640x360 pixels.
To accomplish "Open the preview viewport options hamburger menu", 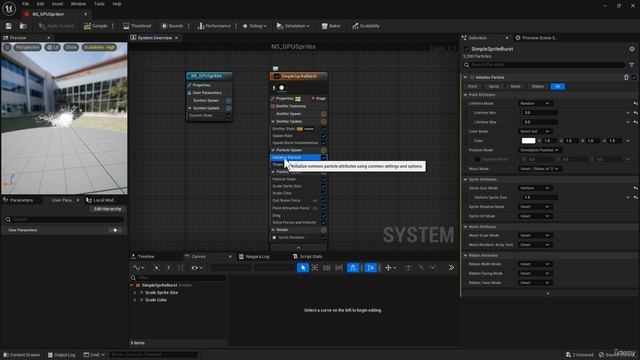I will [7, 47].
